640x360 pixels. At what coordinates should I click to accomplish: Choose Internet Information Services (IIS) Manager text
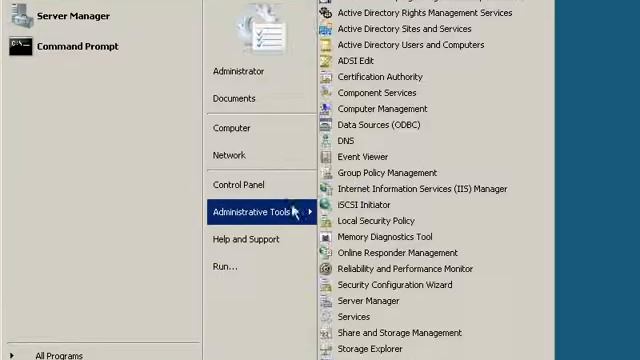[422, 189]
